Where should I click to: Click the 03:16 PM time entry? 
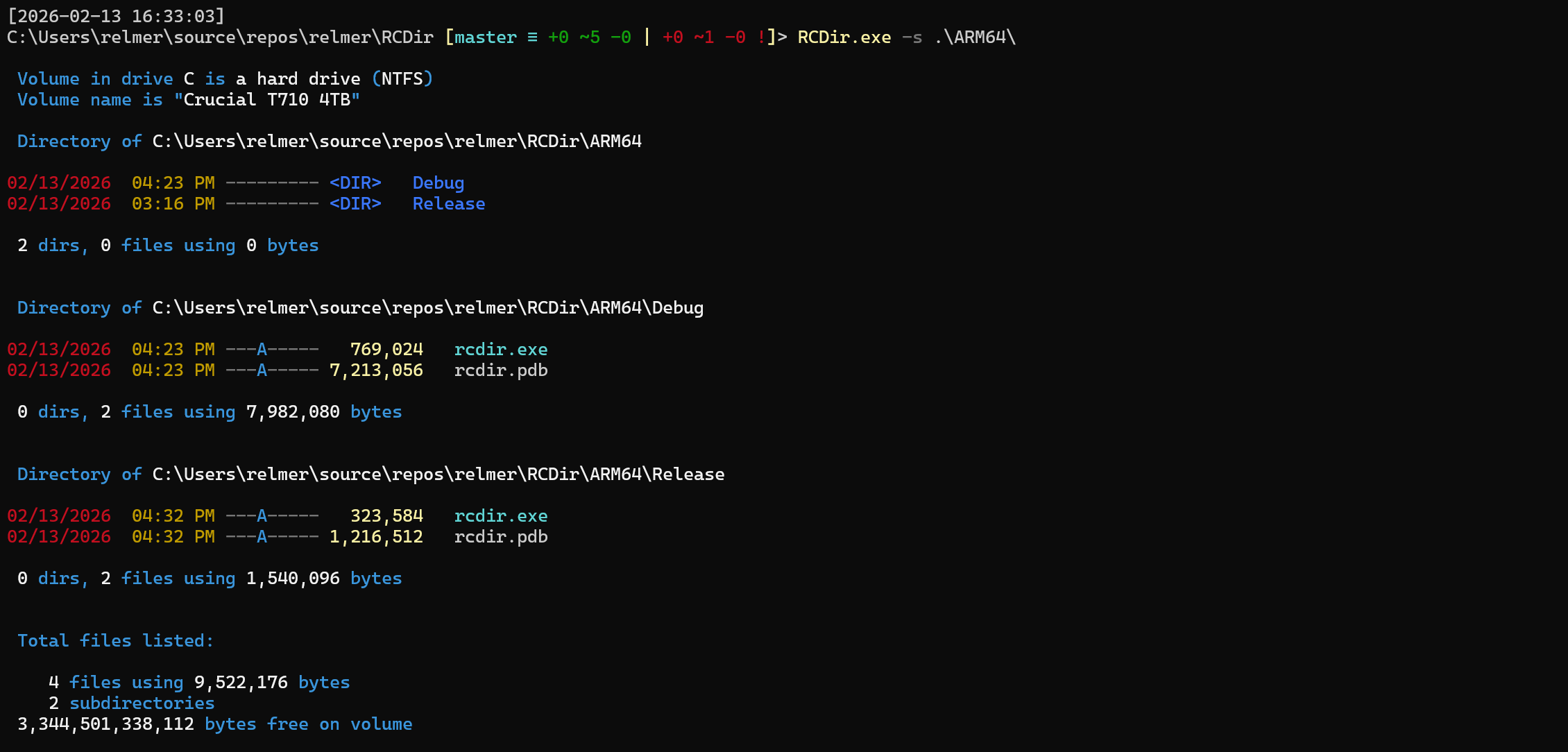[x=173, y=204]
